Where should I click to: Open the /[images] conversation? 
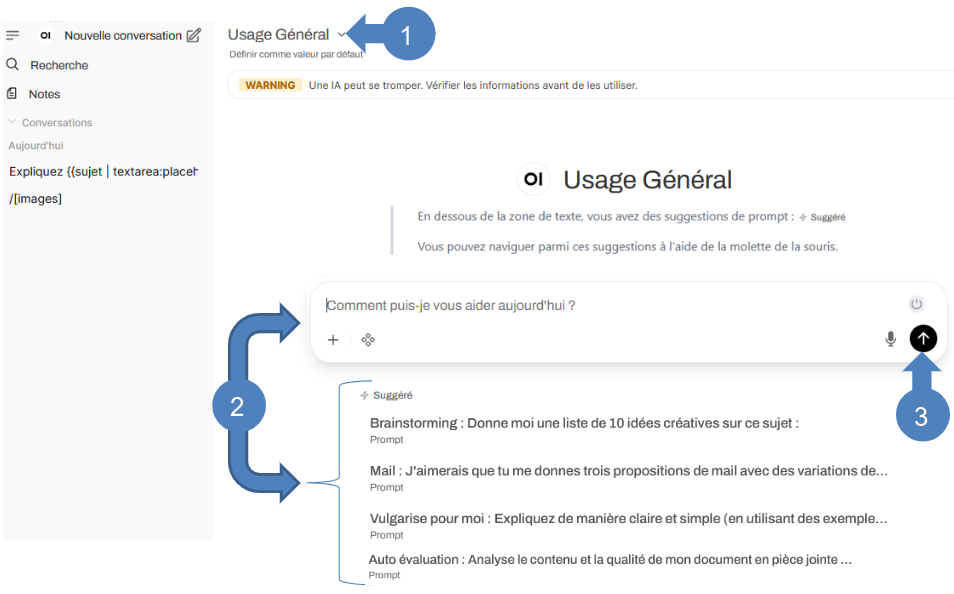tap(36, 199)
